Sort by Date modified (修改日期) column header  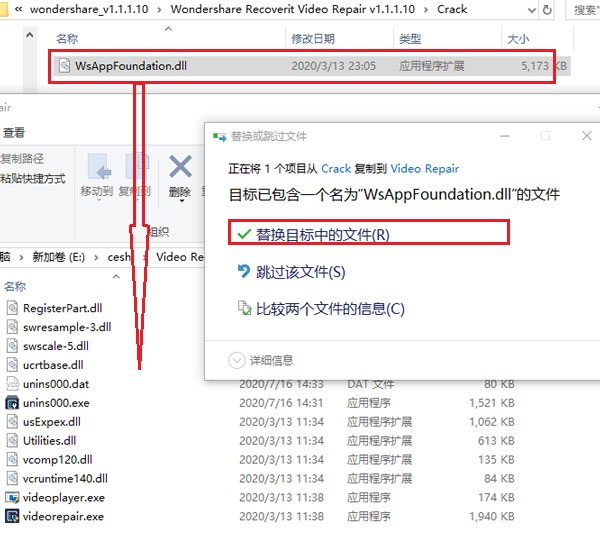click(x=315, y=38)
